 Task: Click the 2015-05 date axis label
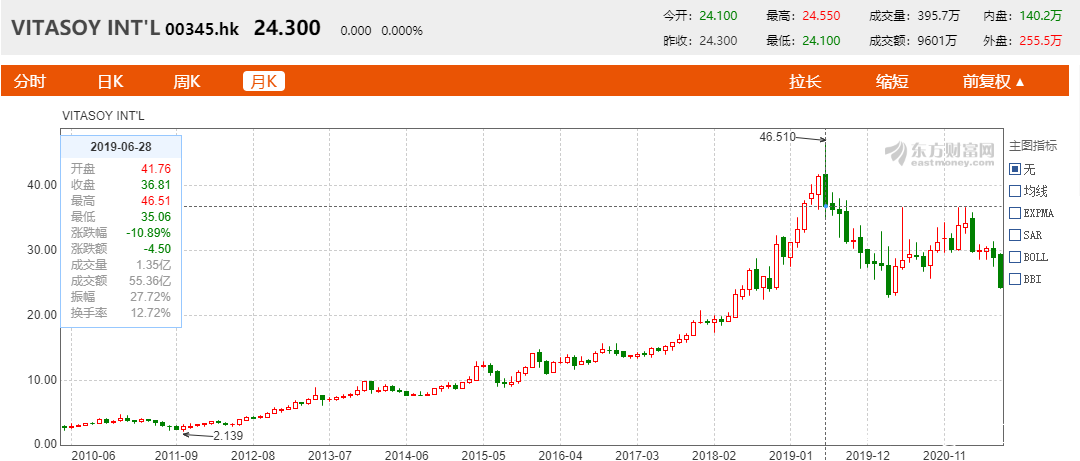click(x=484, y=455)
